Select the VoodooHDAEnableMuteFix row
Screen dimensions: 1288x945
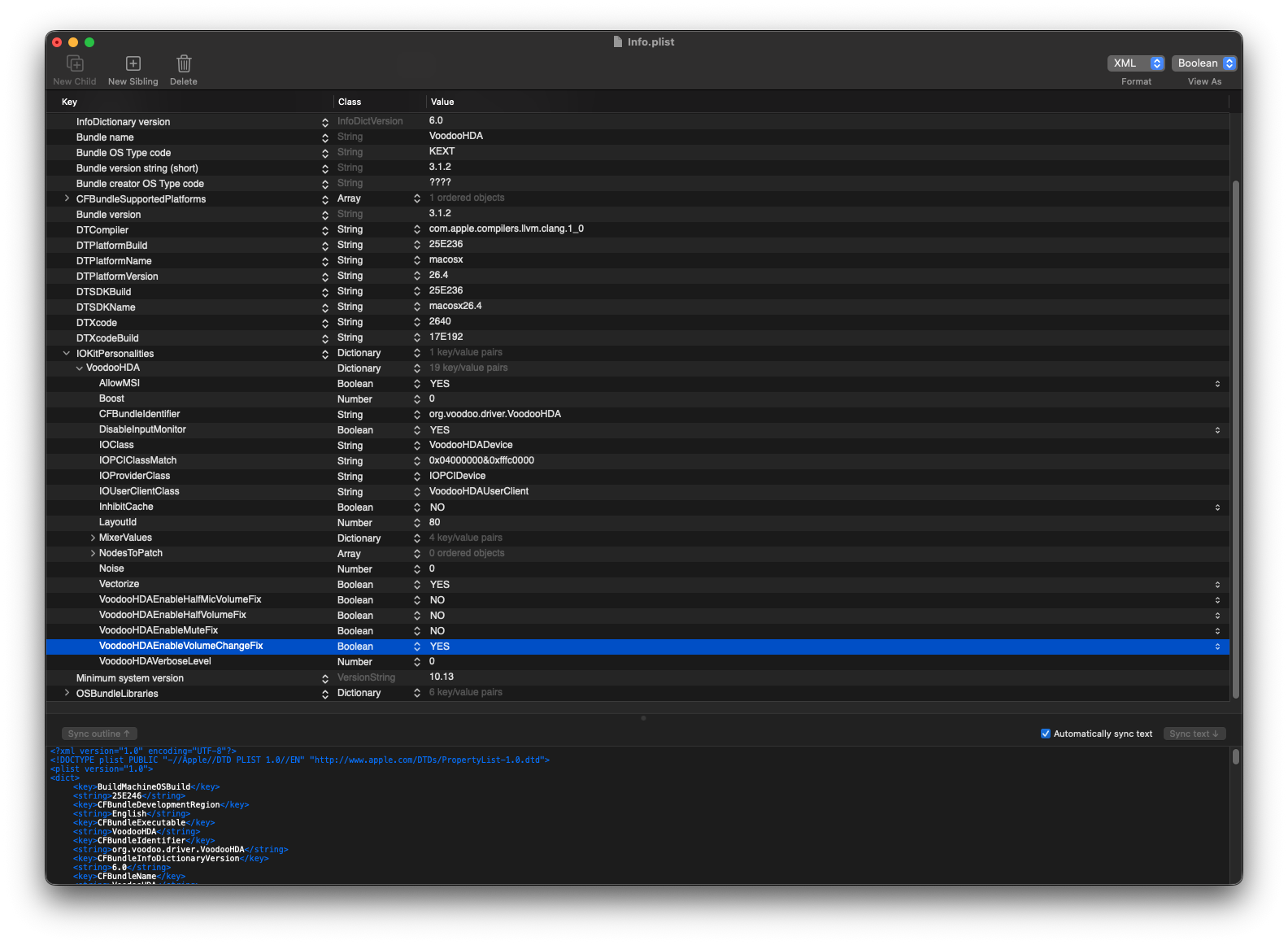[x=159, y=630]
